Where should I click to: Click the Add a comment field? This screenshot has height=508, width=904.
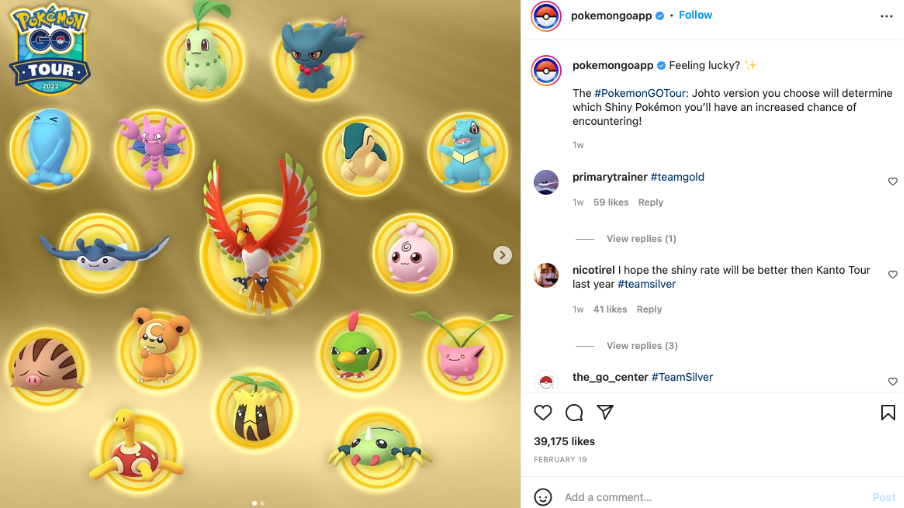[x=715, y=497]
